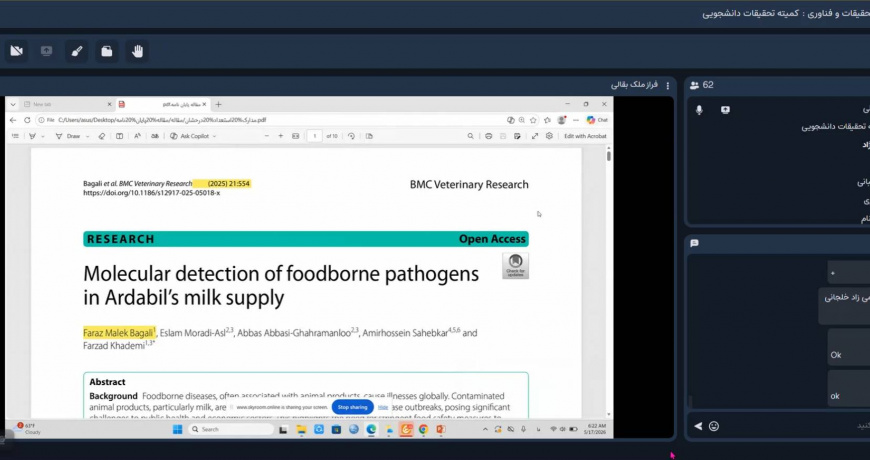
Task: Open a new browser tab with plus
Action: (218, 104)
